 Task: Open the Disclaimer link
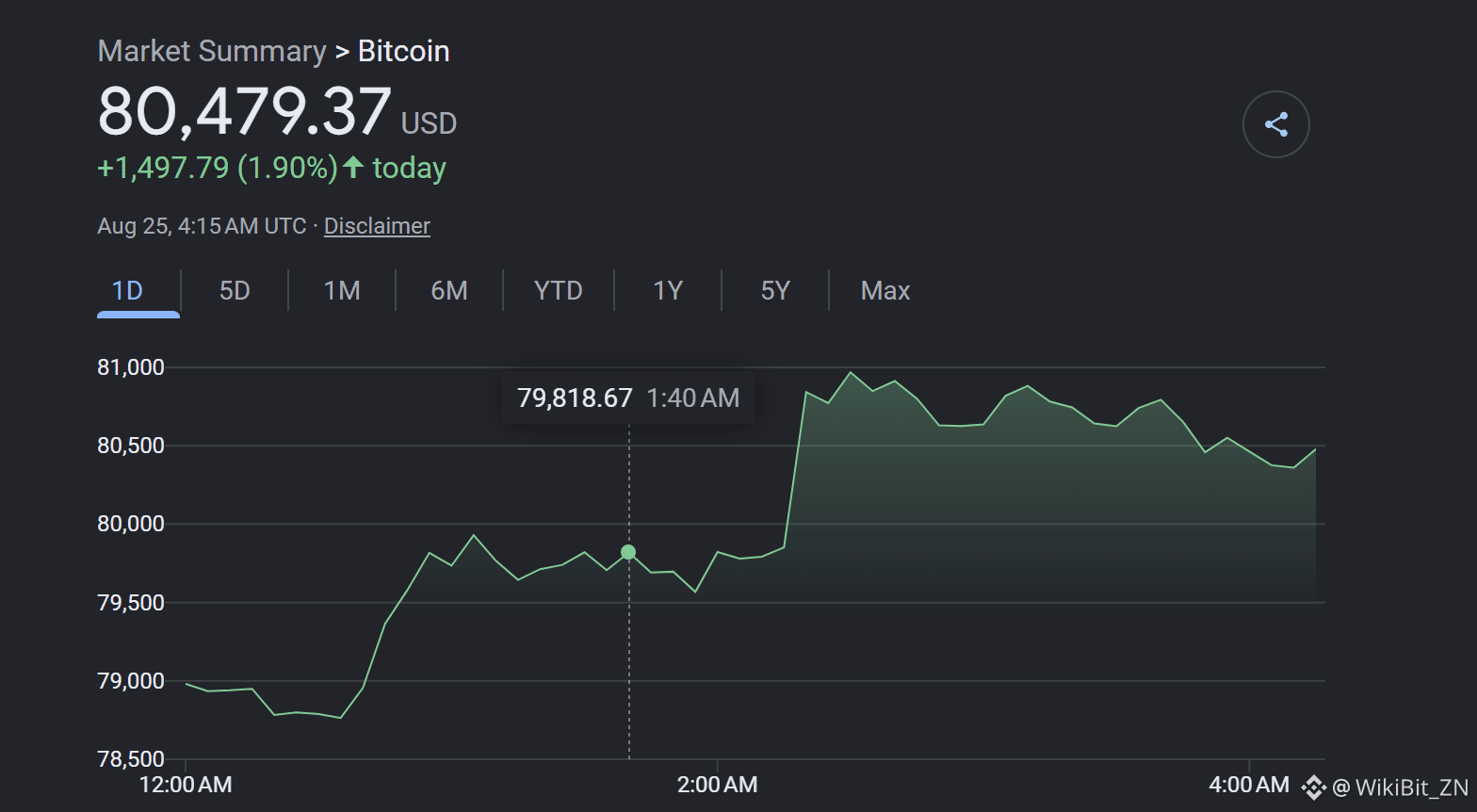[377, 226]
